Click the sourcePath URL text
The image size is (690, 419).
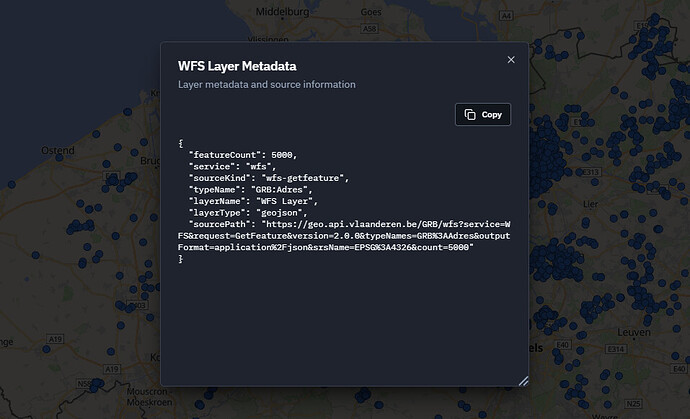344,236
